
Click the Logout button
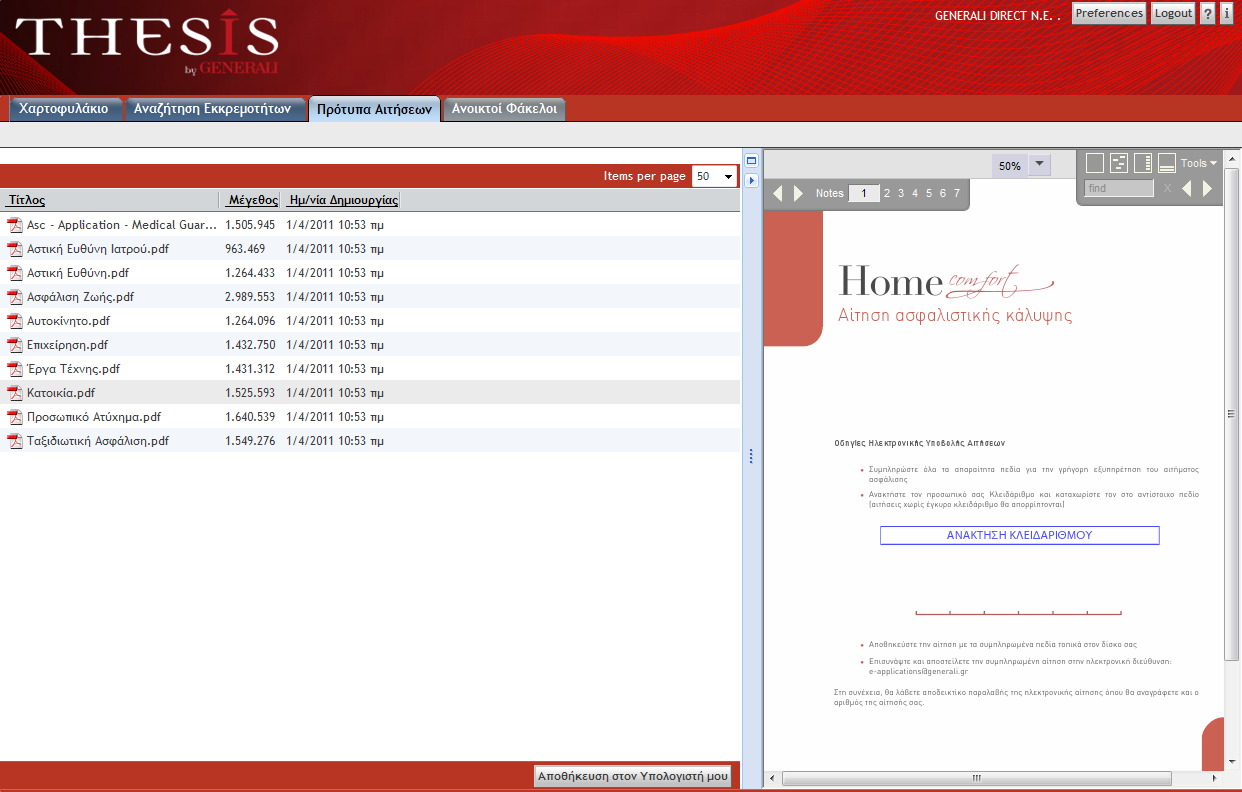[1173, 13]
